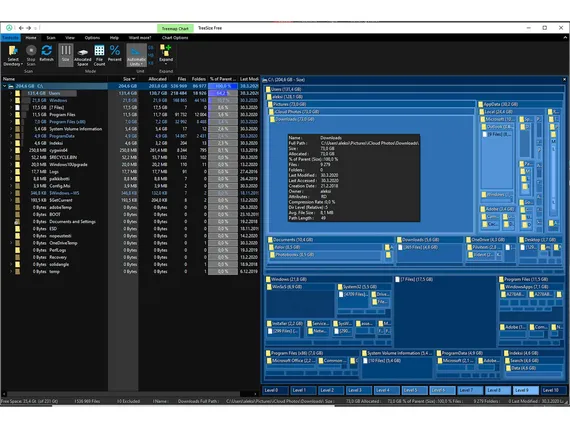570x428 pixels.
Task: Set unit to KB
Action: tap(151, 63)
